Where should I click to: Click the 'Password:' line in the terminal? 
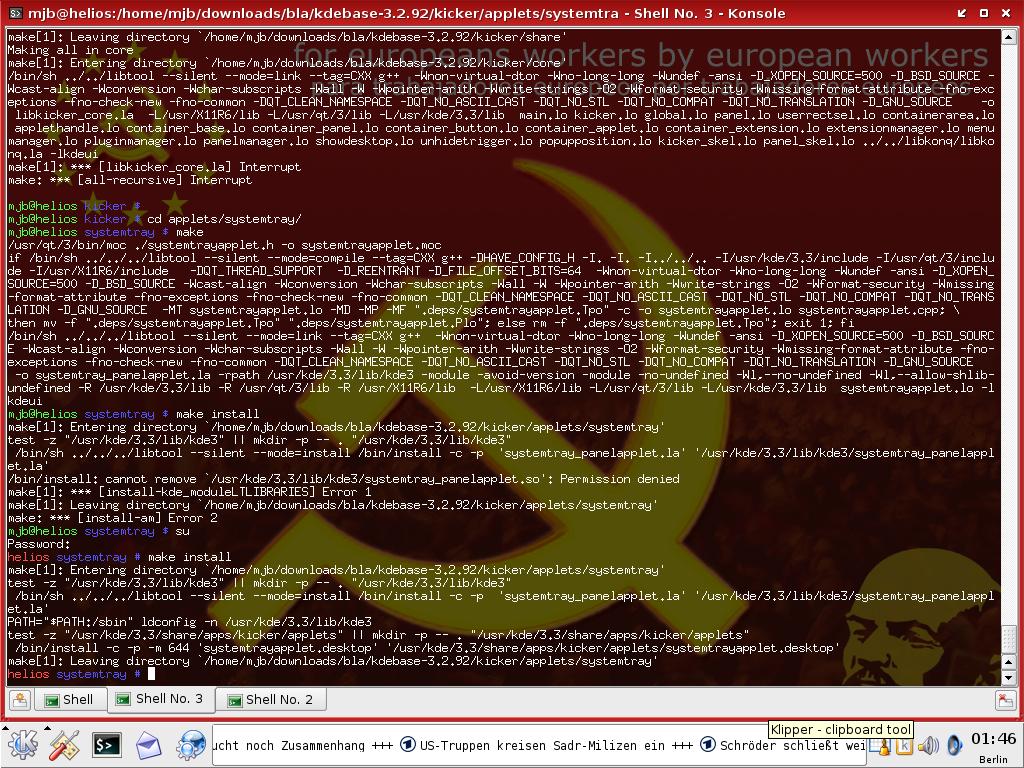pos(39,544)
